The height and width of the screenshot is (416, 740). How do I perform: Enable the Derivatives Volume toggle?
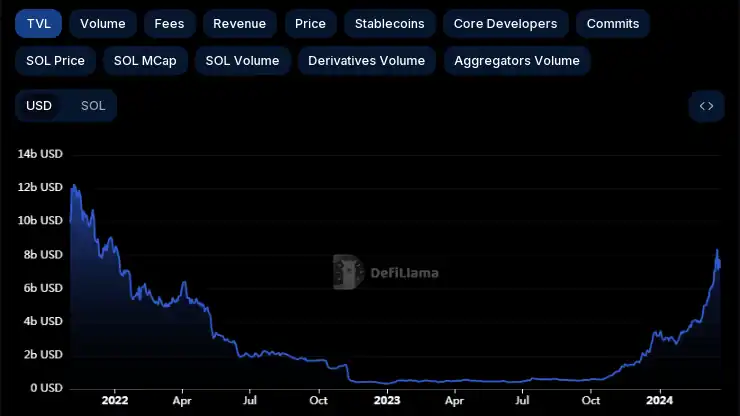(x=367, y=61)
